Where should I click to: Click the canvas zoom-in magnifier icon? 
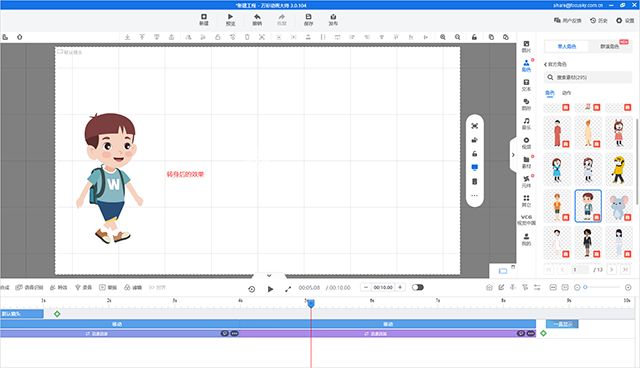(x=443, y=37)
